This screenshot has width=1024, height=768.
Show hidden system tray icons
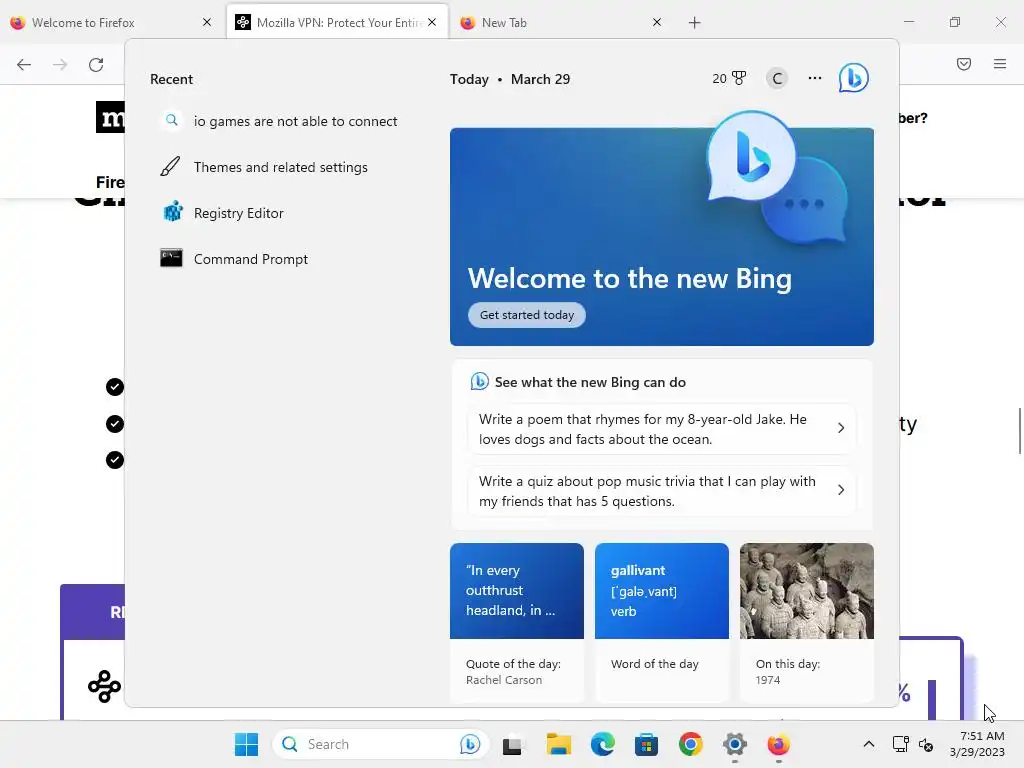tap(869, 744)
